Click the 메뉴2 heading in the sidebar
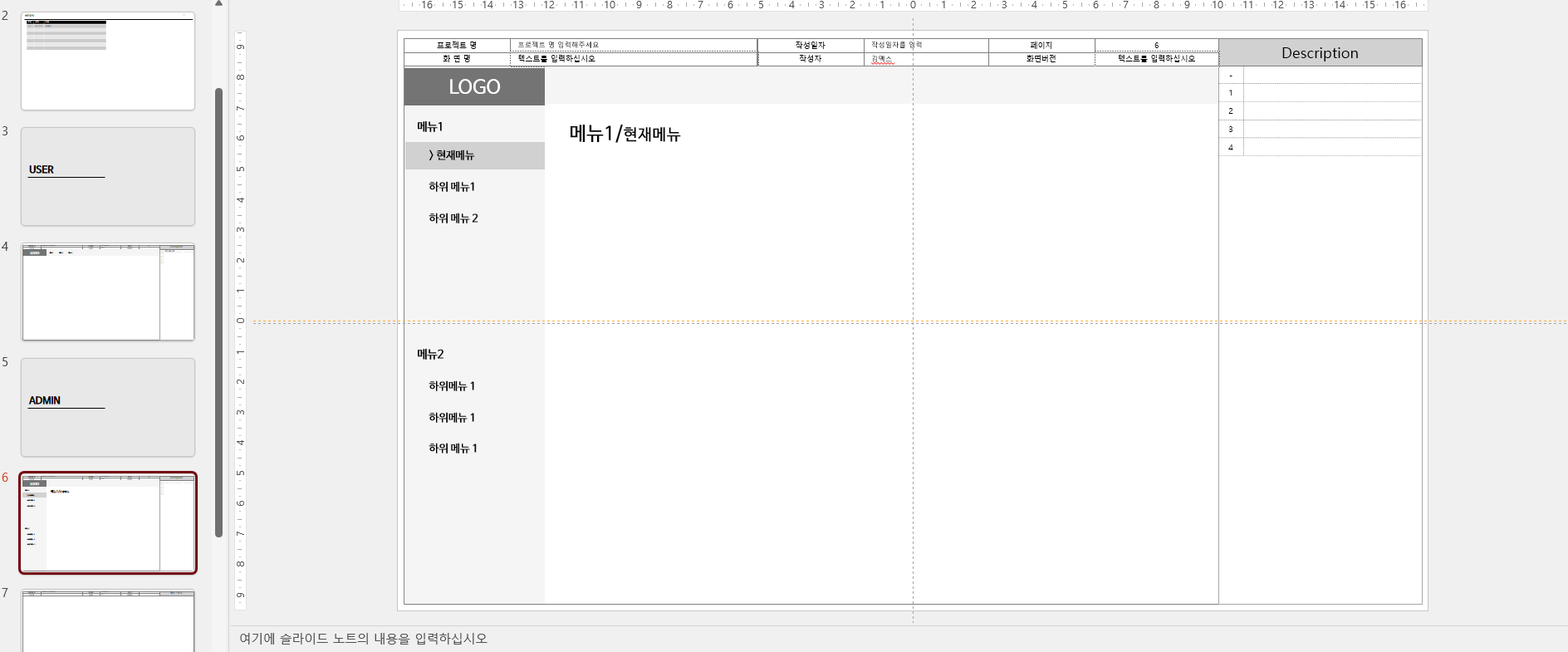Viewport: 1568px width, 652px height. (430, 354)
